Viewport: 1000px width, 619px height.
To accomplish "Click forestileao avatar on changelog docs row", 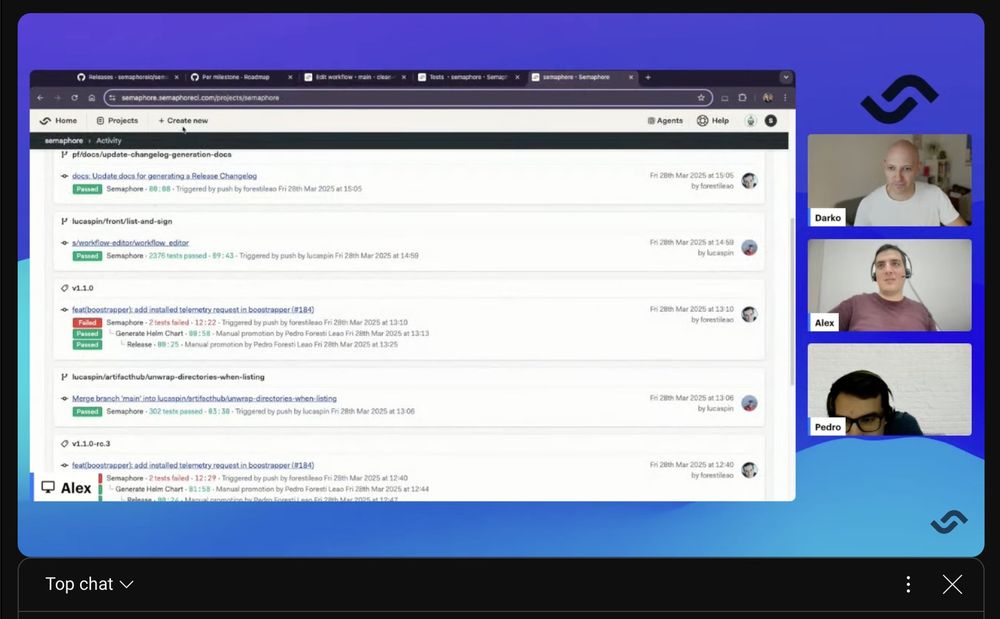I will coord(749,180).
